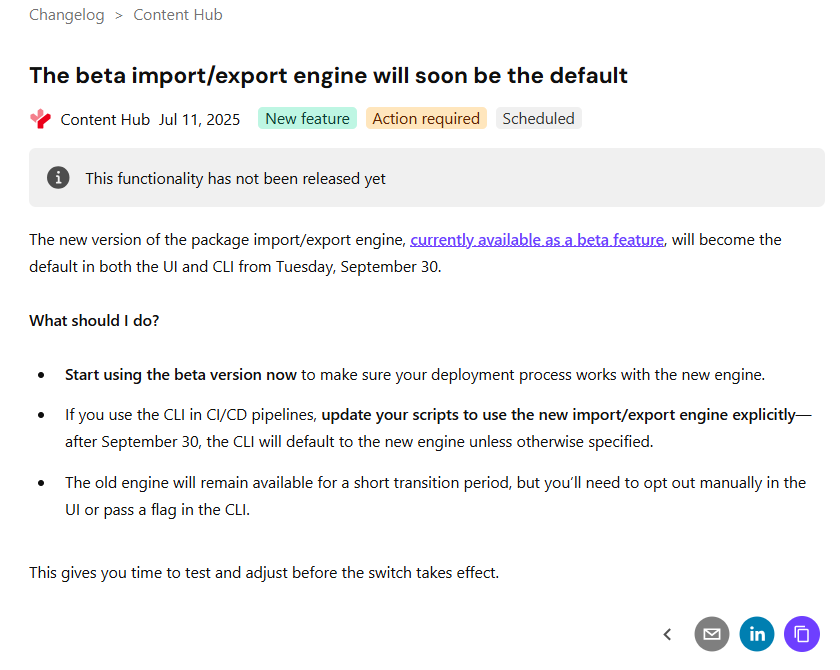Click the Scheduled status tag

pyautogui.click(x=538, y=119)
